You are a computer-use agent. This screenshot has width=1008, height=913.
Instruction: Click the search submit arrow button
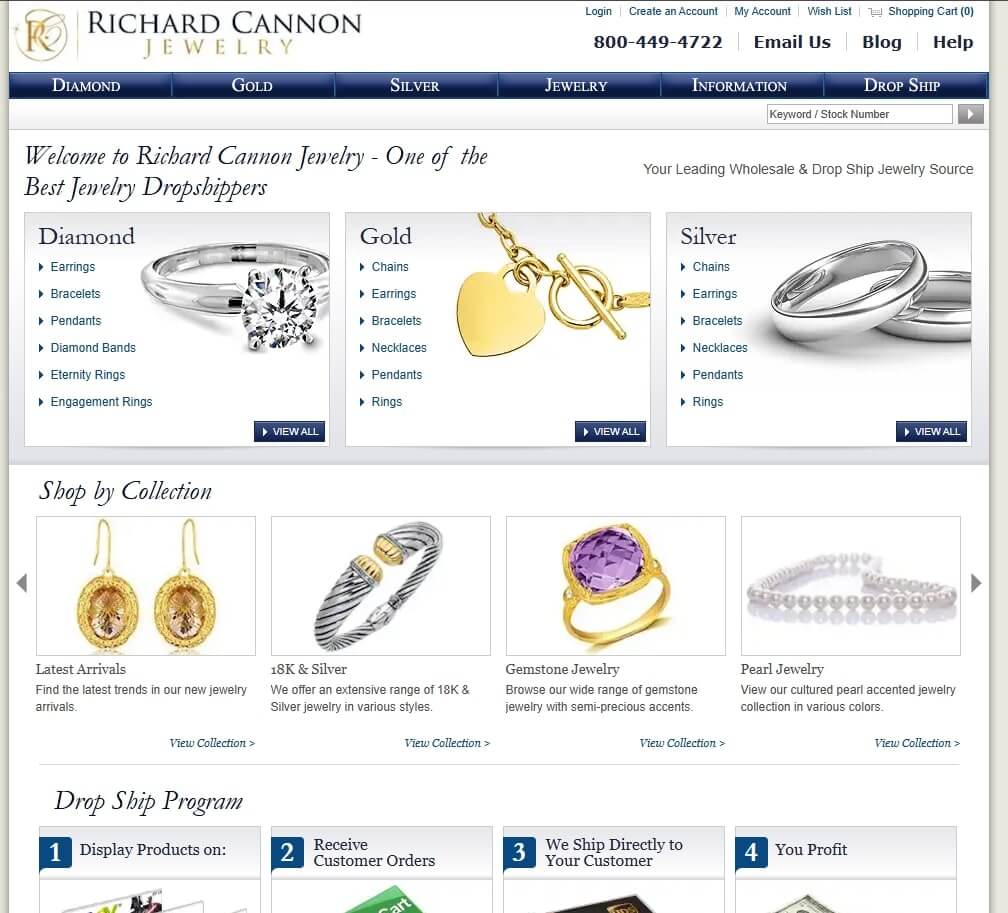971,114
